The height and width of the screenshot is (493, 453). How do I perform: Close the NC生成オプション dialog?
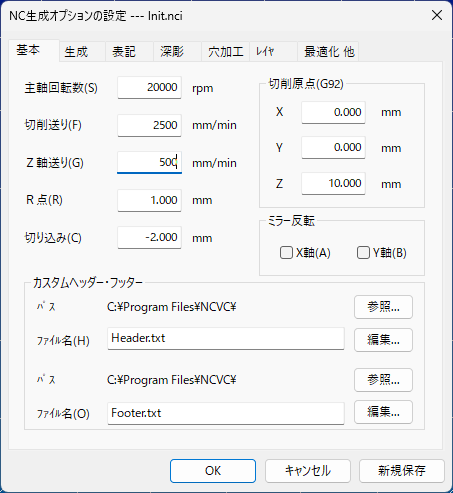tap(437, 15)
